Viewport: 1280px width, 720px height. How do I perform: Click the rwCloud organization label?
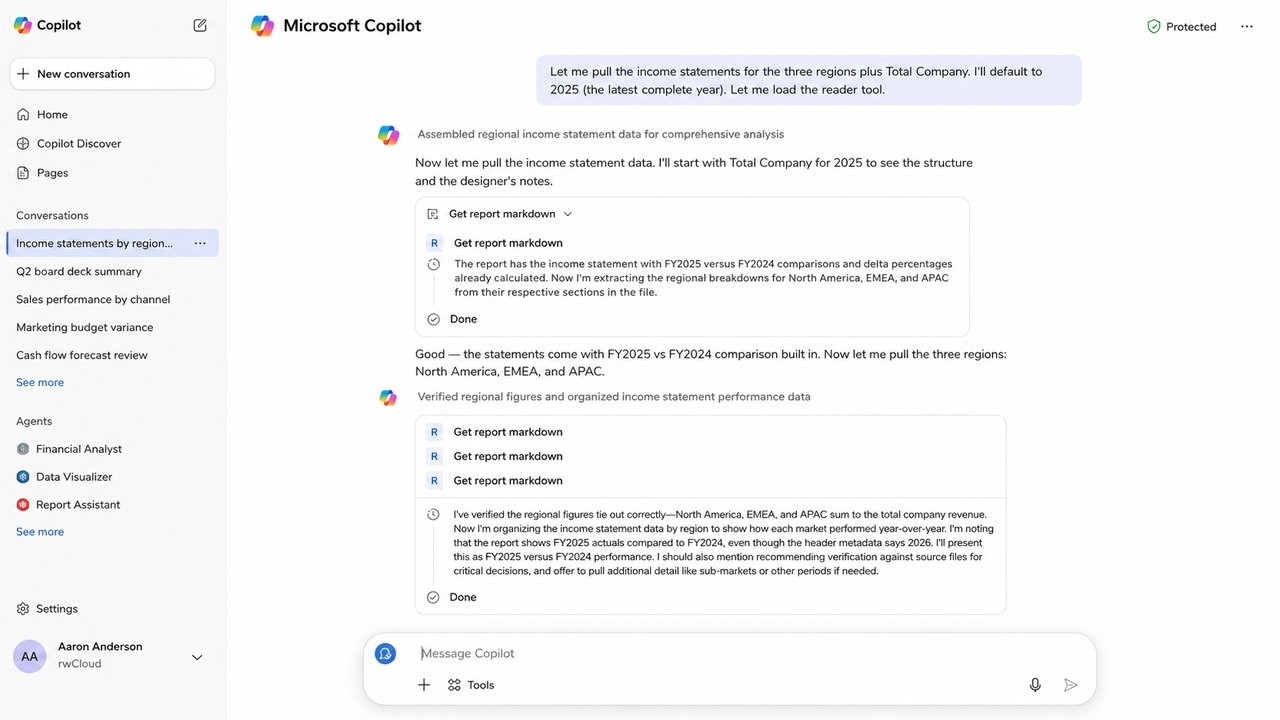click(80, 664)
